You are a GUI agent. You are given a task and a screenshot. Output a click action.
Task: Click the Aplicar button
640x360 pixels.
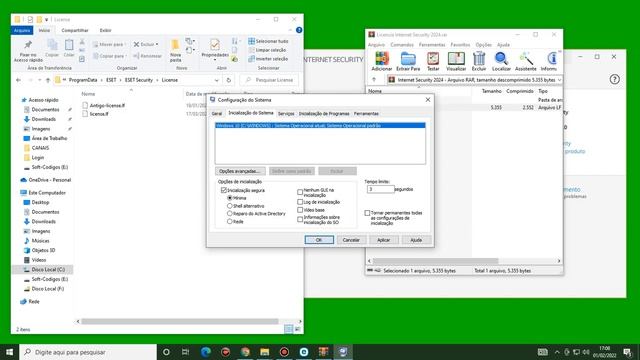click(x=383, y=240)
